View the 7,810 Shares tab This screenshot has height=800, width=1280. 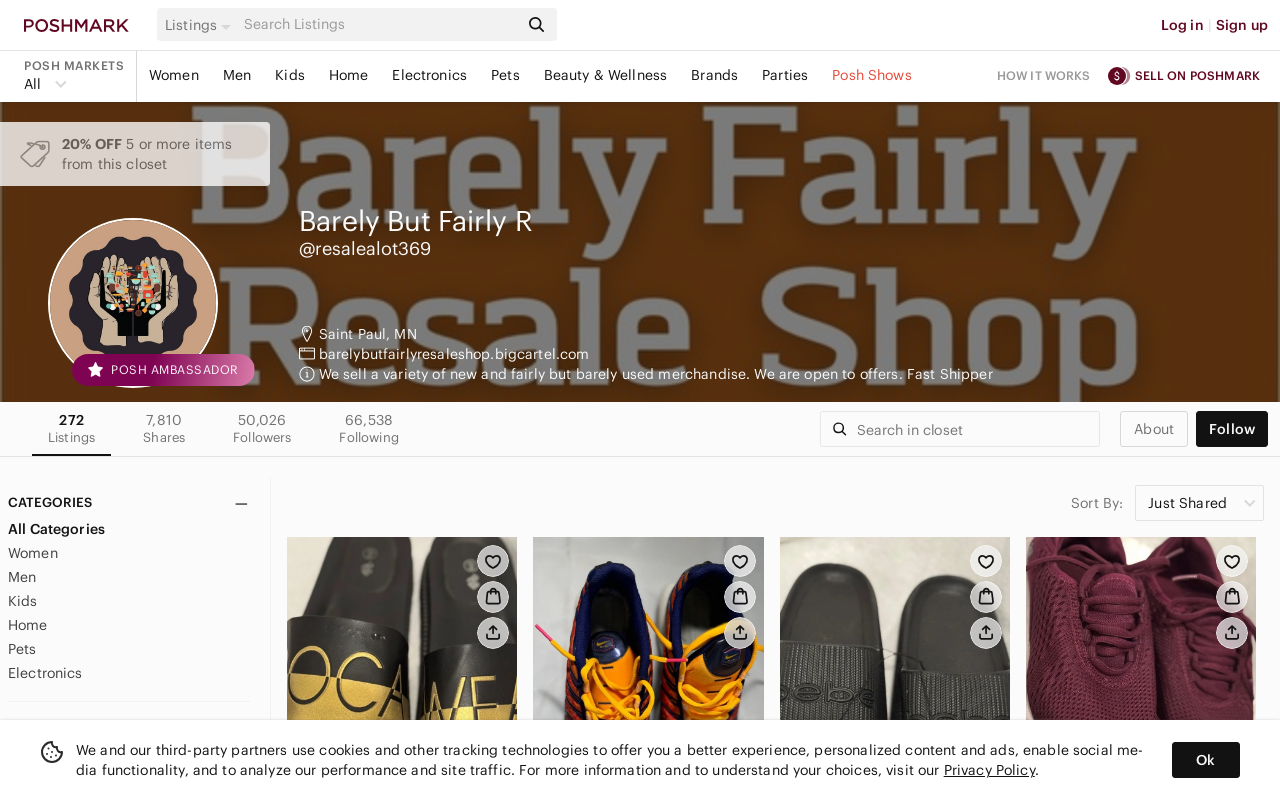(164, 429)
